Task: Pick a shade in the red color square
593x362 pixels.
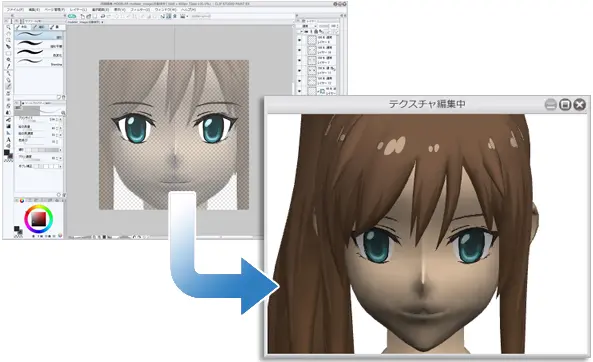Action: 39,219
